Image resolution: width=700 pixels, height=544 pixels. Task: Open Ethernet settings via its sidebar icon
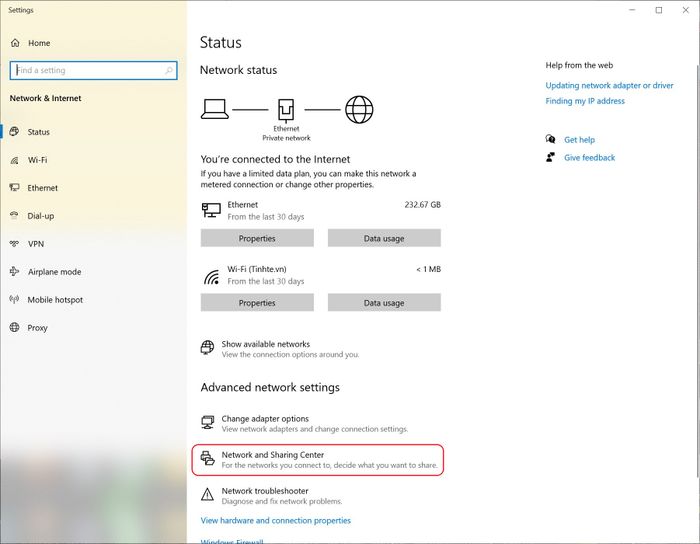tap(14, 188)
